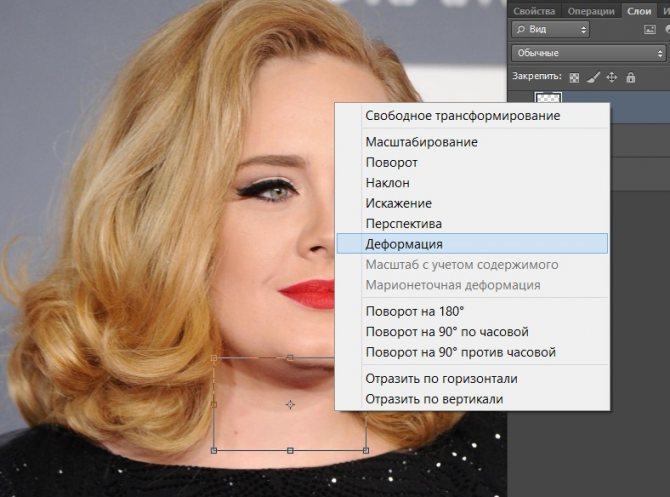Open the Слои tab
Viewport: 670px width, 497px height.
[x=638, y=10]
